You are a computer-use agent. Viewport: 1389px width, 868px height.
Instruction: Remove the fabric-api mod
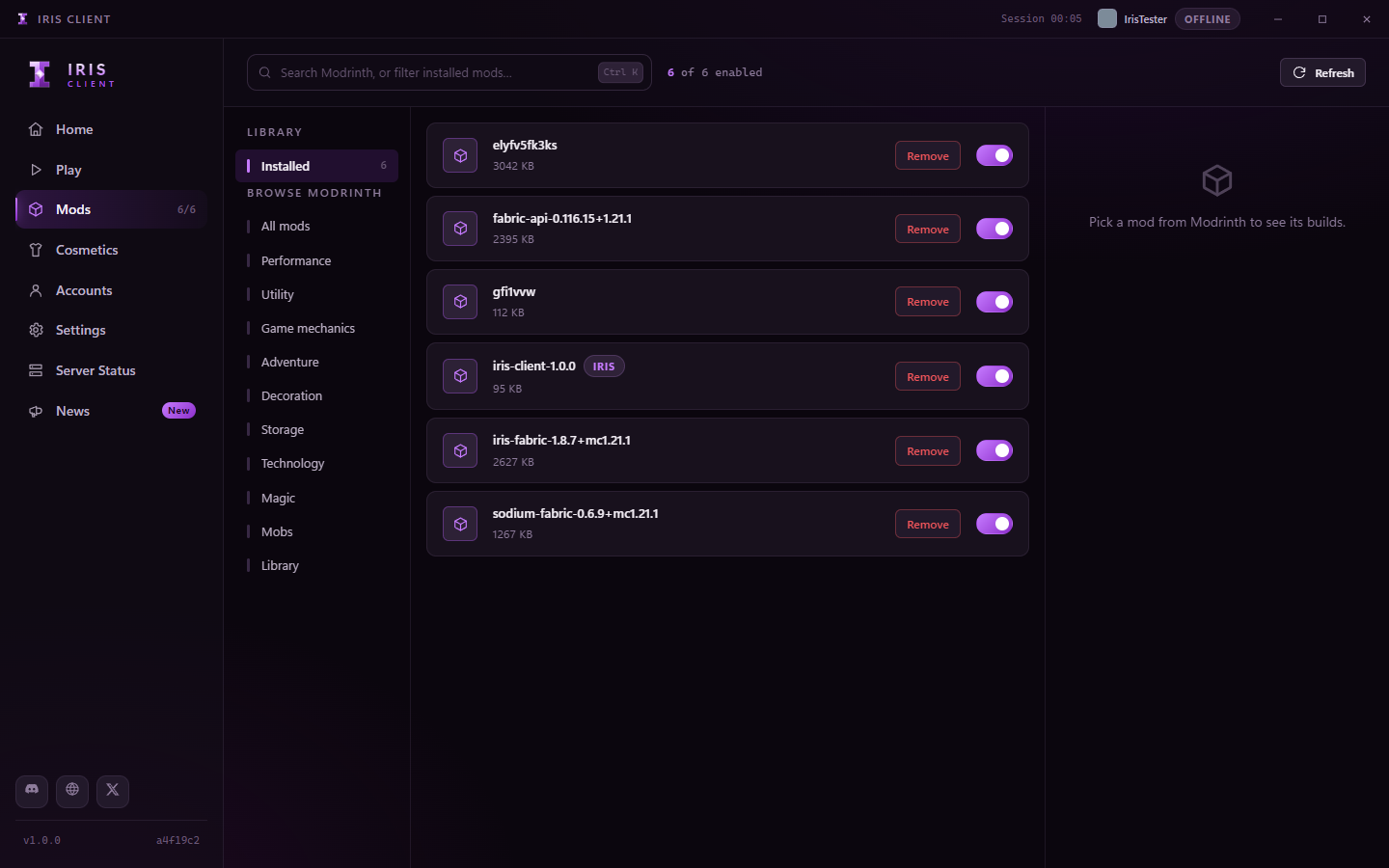tap(928, 229)
